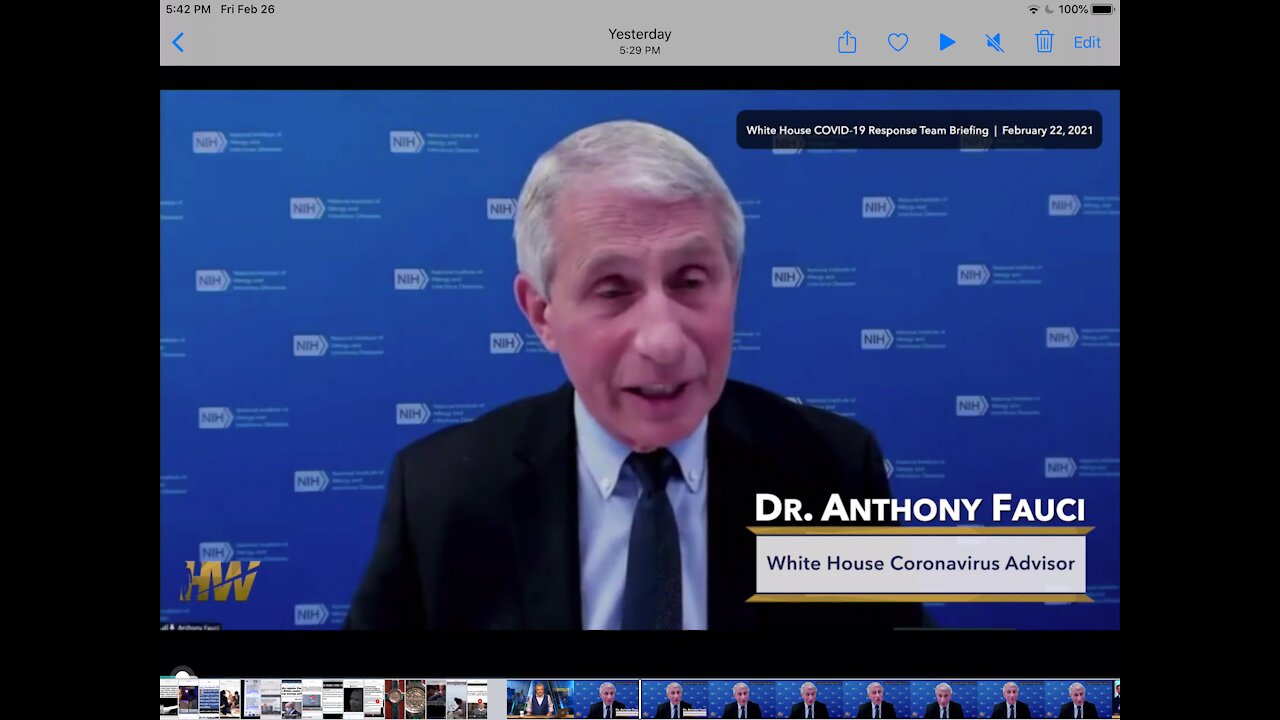Tap the Wi-Fi status icon
The image size is (1280, 720).
tap(1033, 9)
